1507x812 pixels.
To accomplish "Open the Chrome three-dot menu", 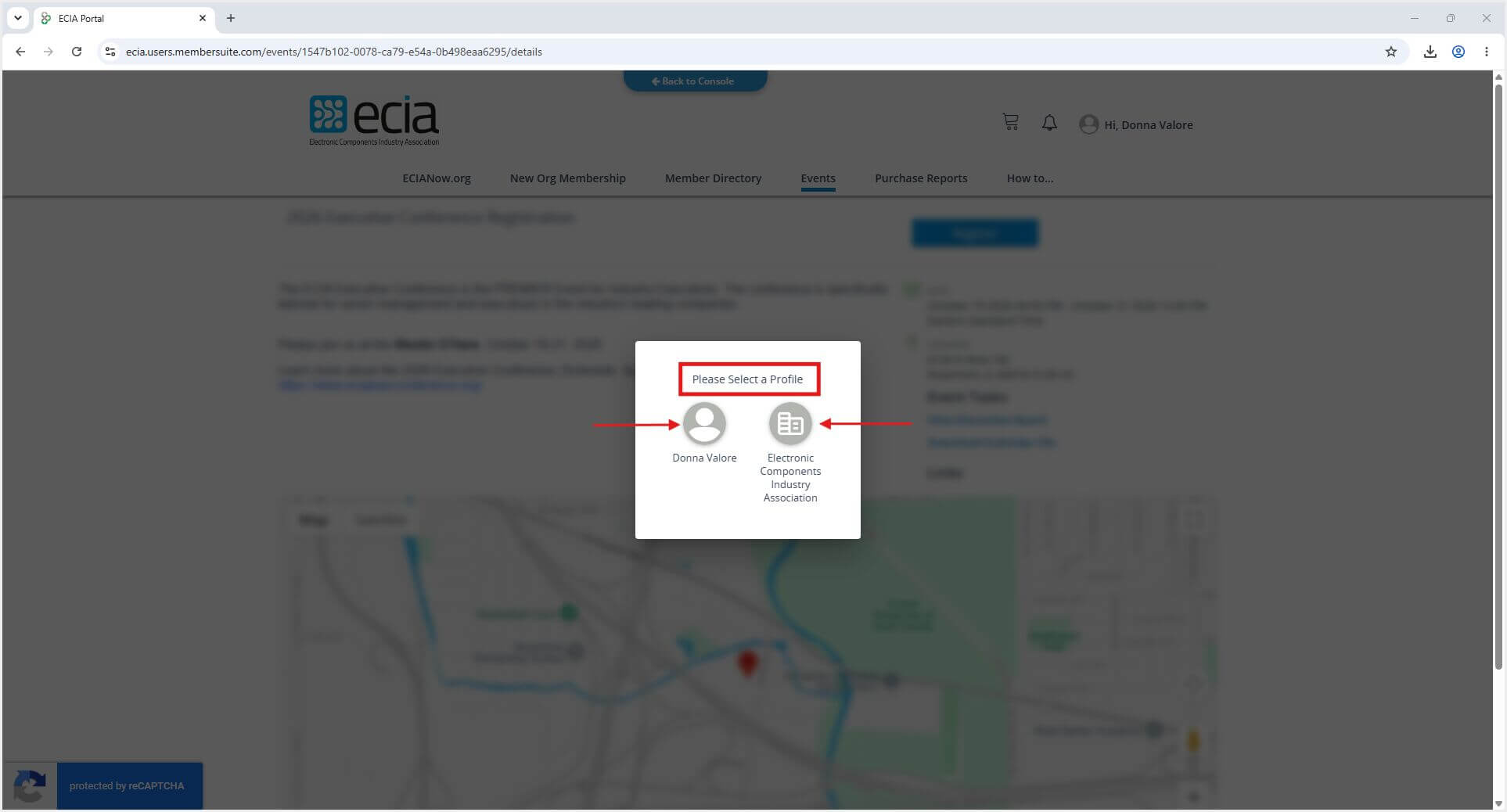I will (x=1487, y=52).
